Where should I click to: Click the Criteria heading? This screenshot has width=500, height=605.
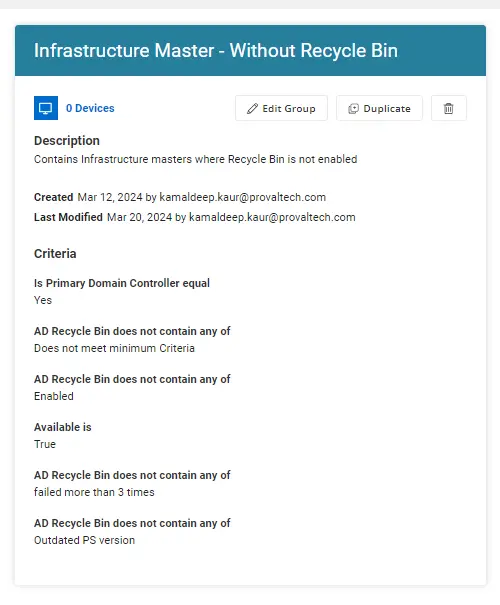[x=55, y=253]
